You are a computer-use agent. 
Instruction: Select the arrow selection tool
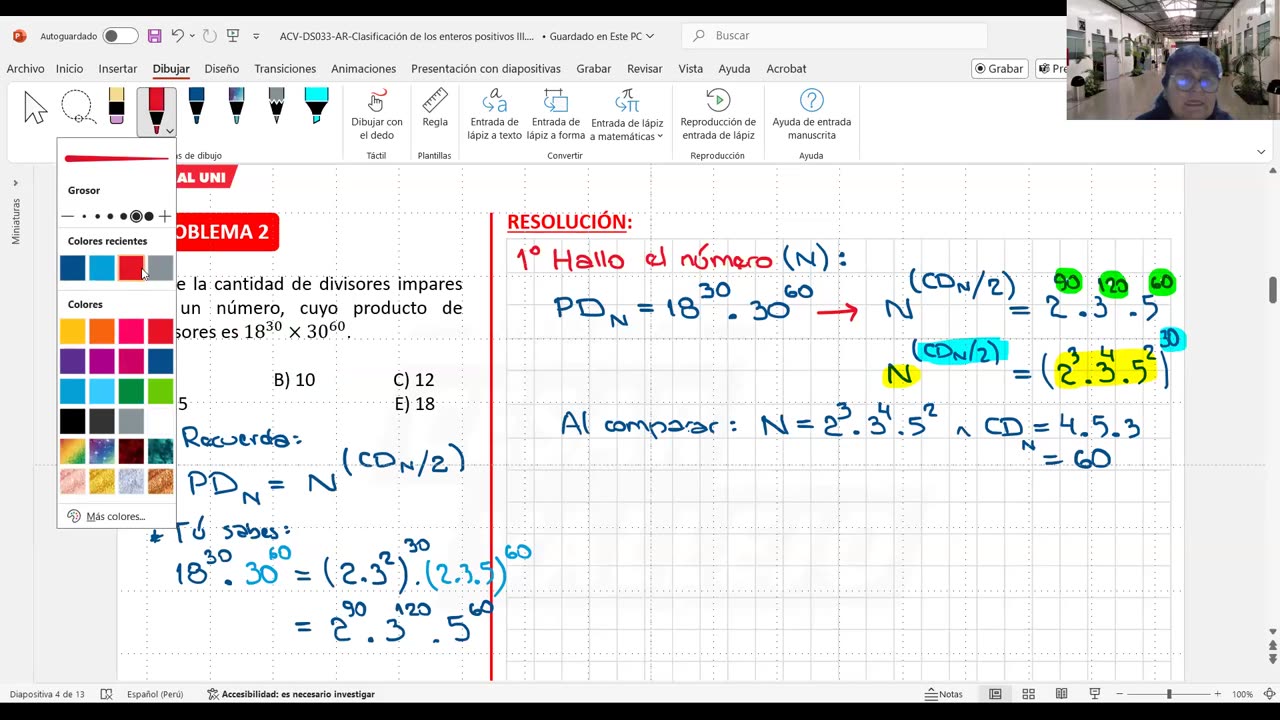click(36, 108)
